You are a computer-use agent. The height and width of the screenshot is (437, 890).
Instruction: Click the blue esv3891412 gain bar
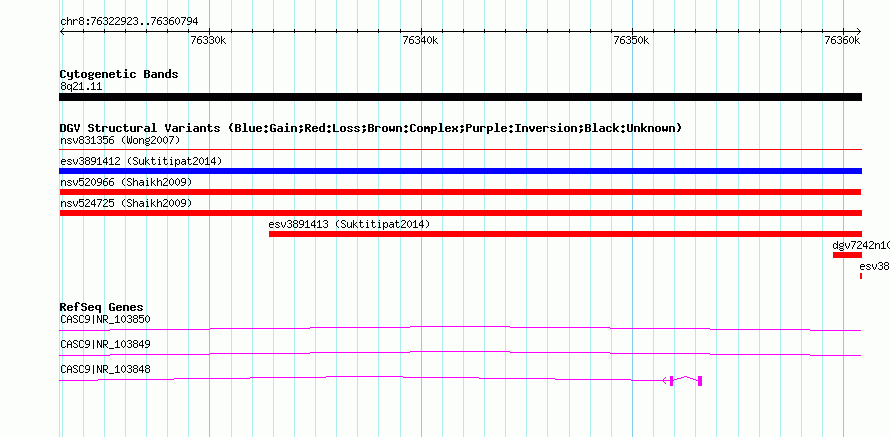tap(460, 171)
